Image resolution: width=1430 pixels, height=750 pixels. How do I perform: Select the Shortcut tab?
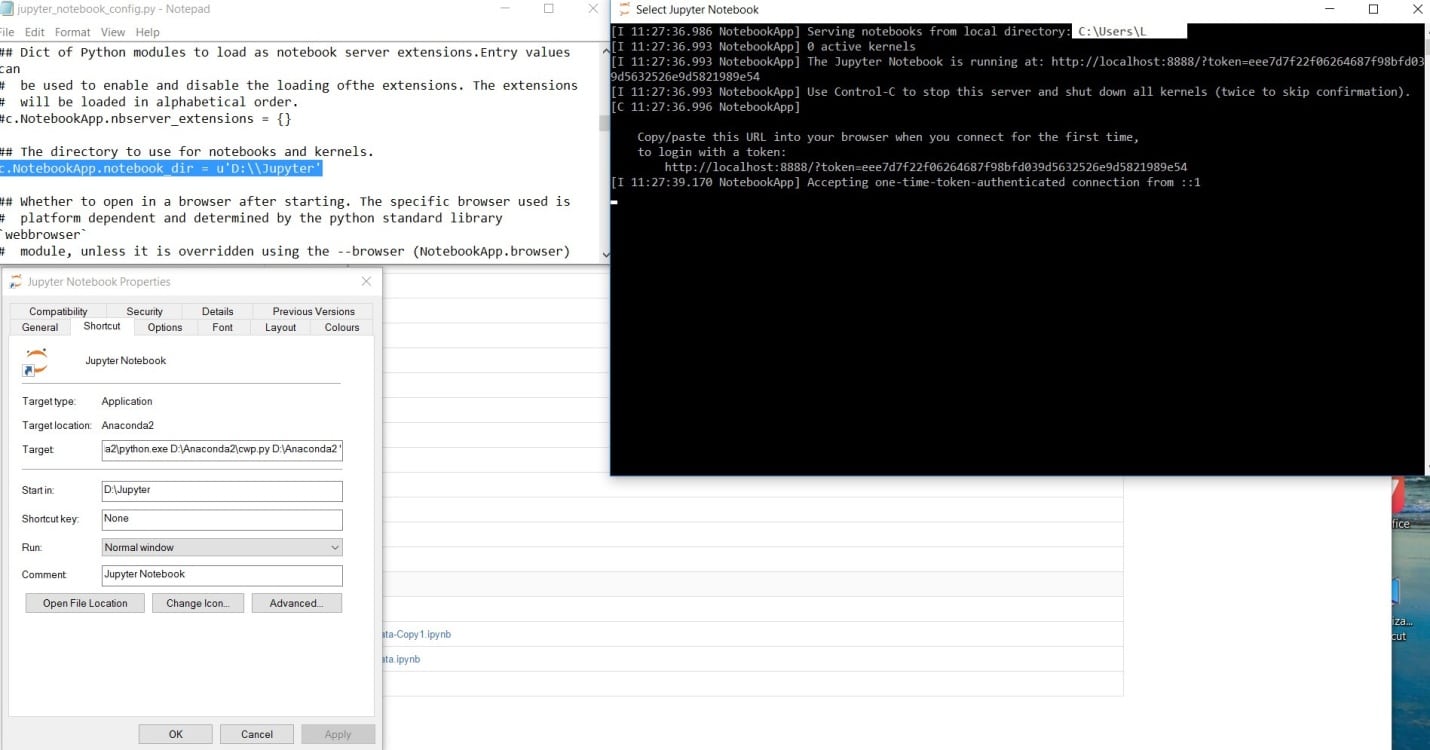click(102, 326)
